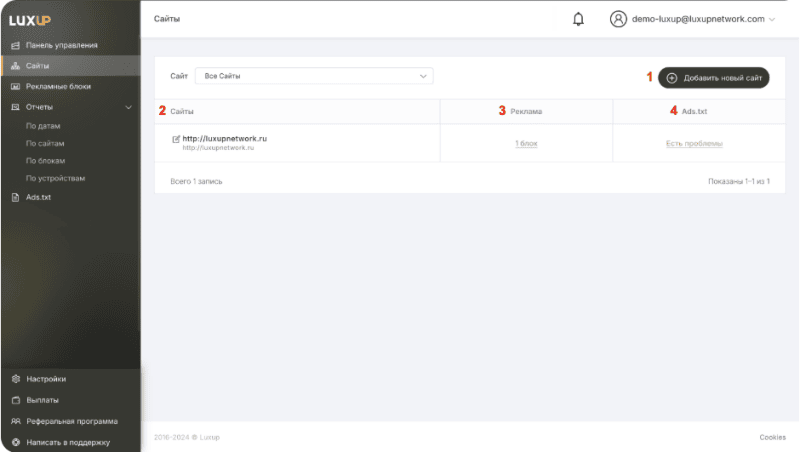
Task: Open the По устройствам report
Action: pos(56,178)
